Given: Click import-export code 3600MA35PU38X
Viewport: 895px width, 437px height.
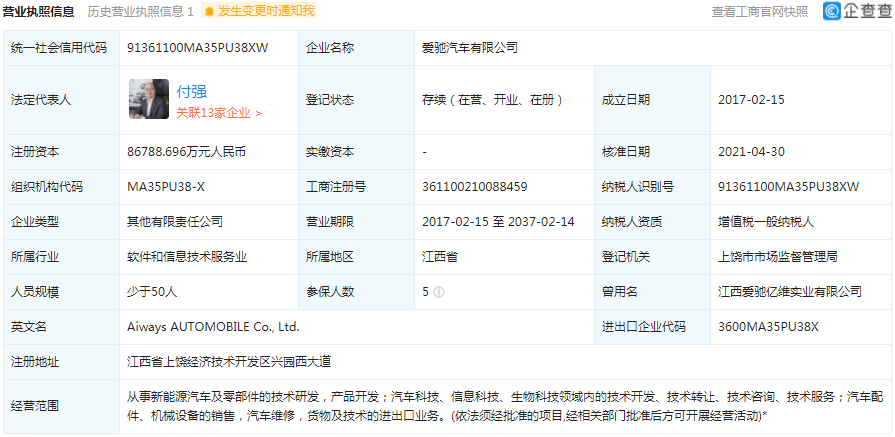Looking at the screenshot, I should pyautogui.click(x=768, y=327).
